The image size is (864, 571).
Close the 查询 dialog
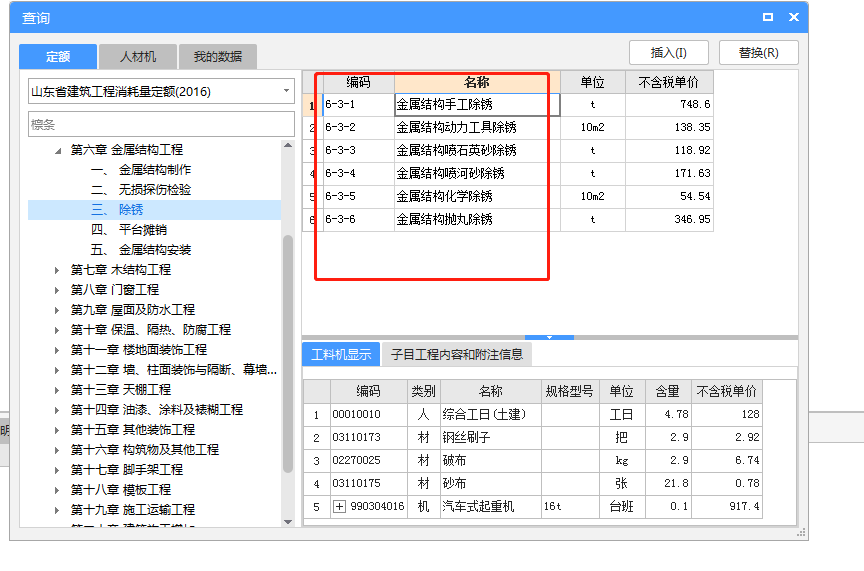794,17
